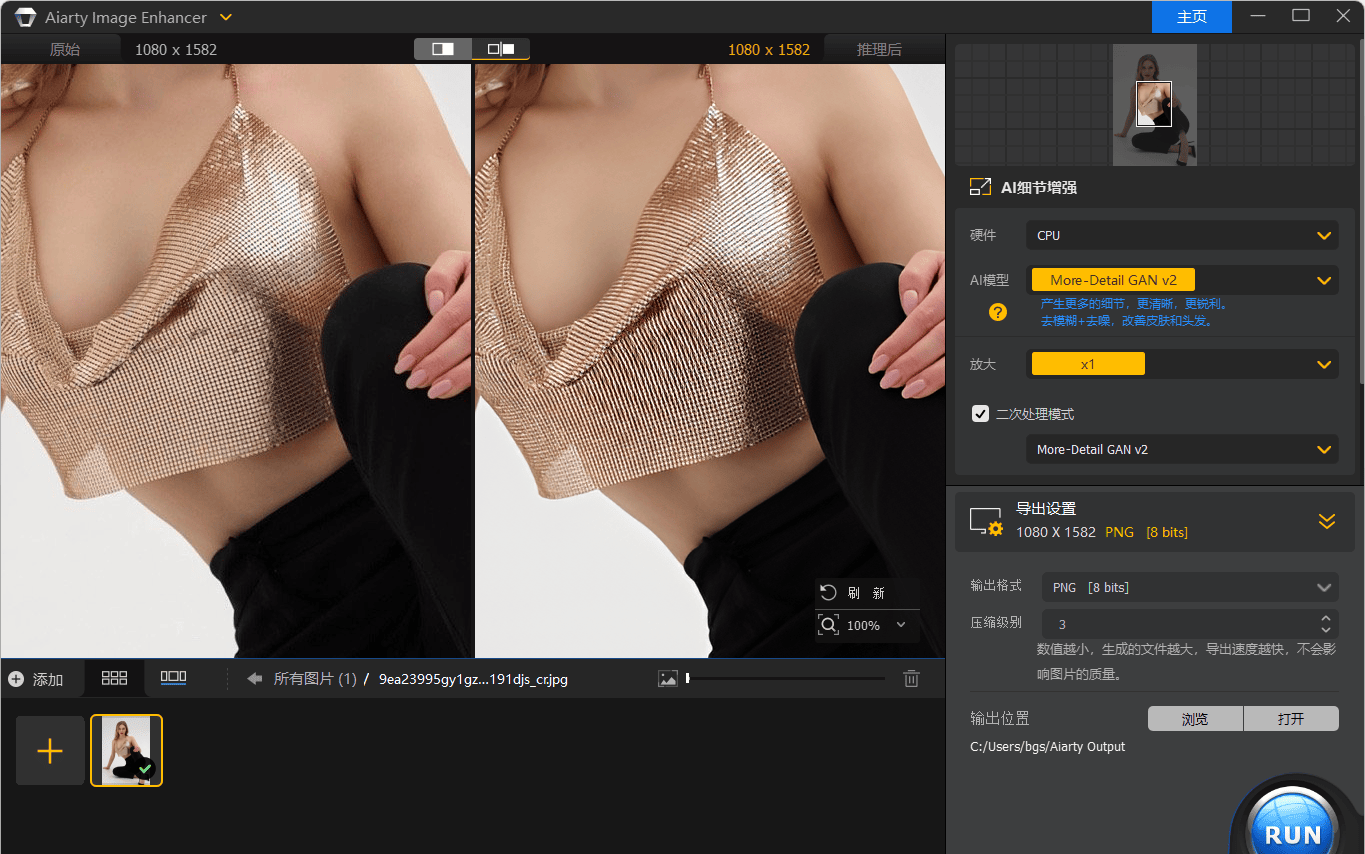Image resolution: width=1365 pixels, height=854 pixels.
Task: Click the split-view compare mode icon
Action: click(443, 49)
